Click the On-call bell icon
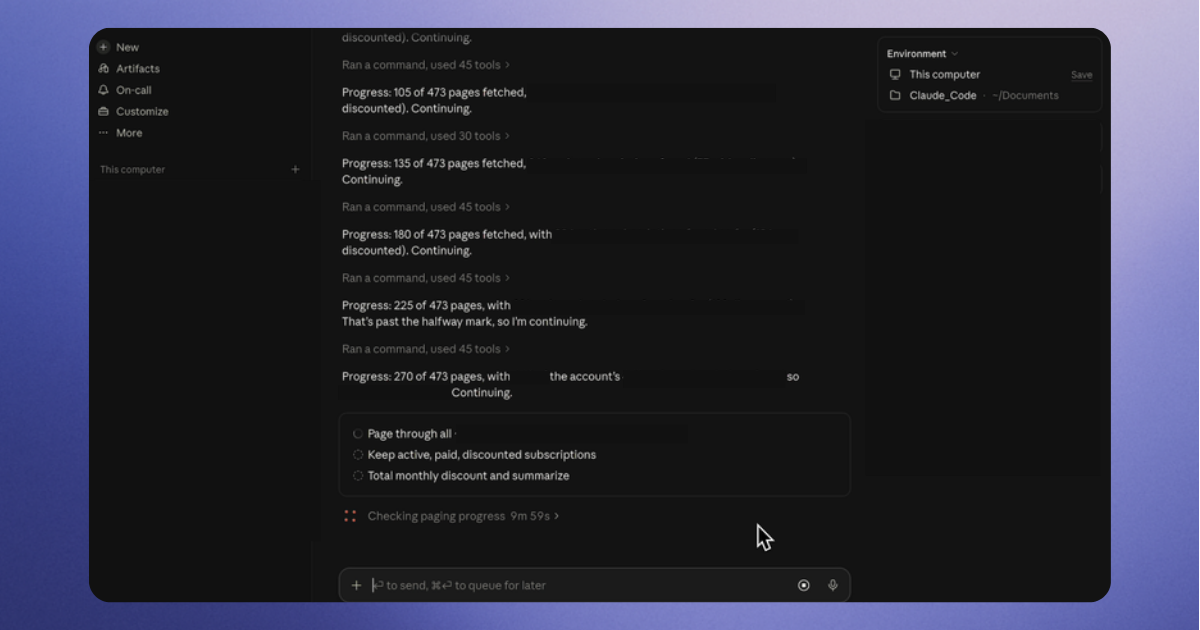 click(103, 90)
